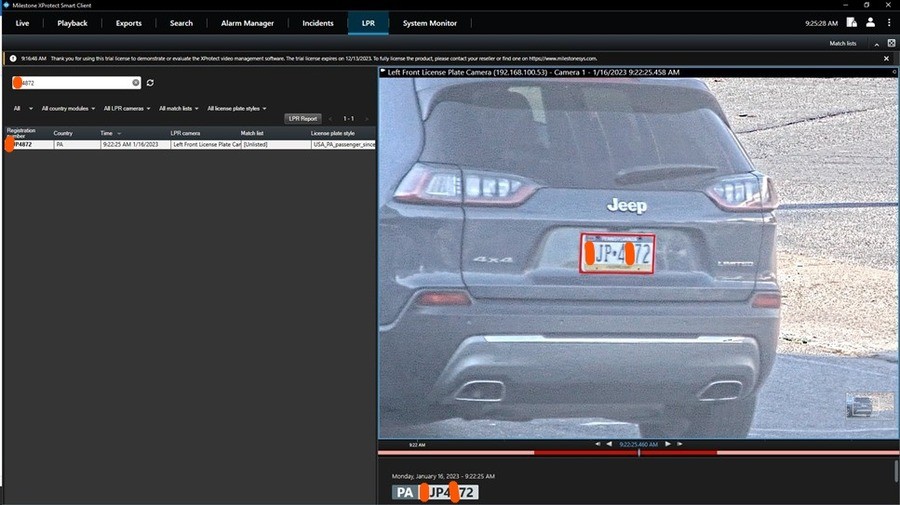Click the trial license info icon
This screenshot has height=505, width=900.
pyautogui.click(x=13, y=59)
